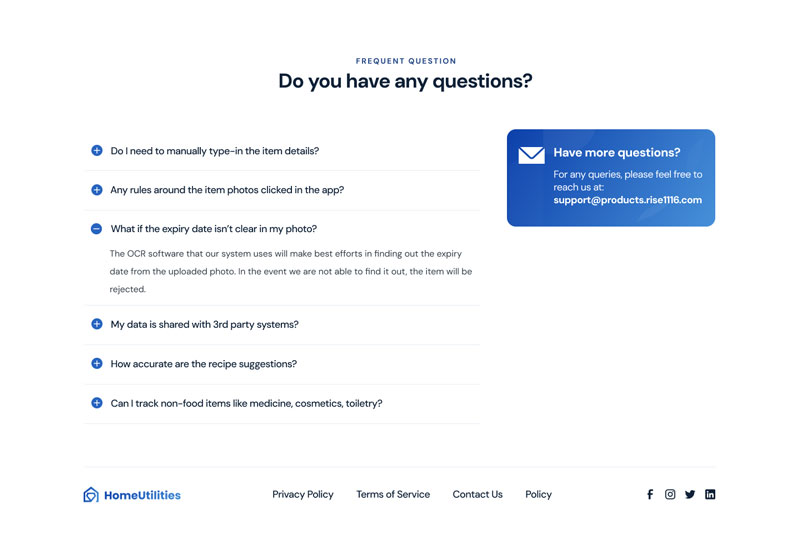Screen dimensions: 800x541
Task: Click the HomeUtilities brand name text
Action: (142, 495)
